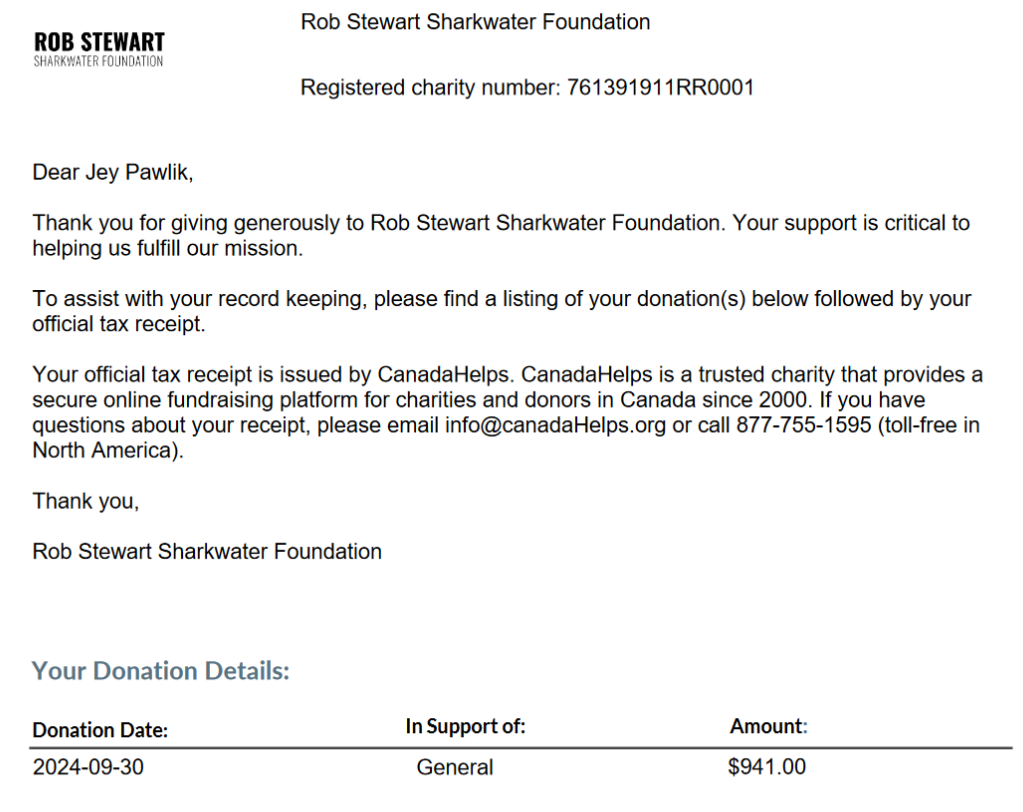
Task: Click the 'North America).' line
Action: point(109,450)
